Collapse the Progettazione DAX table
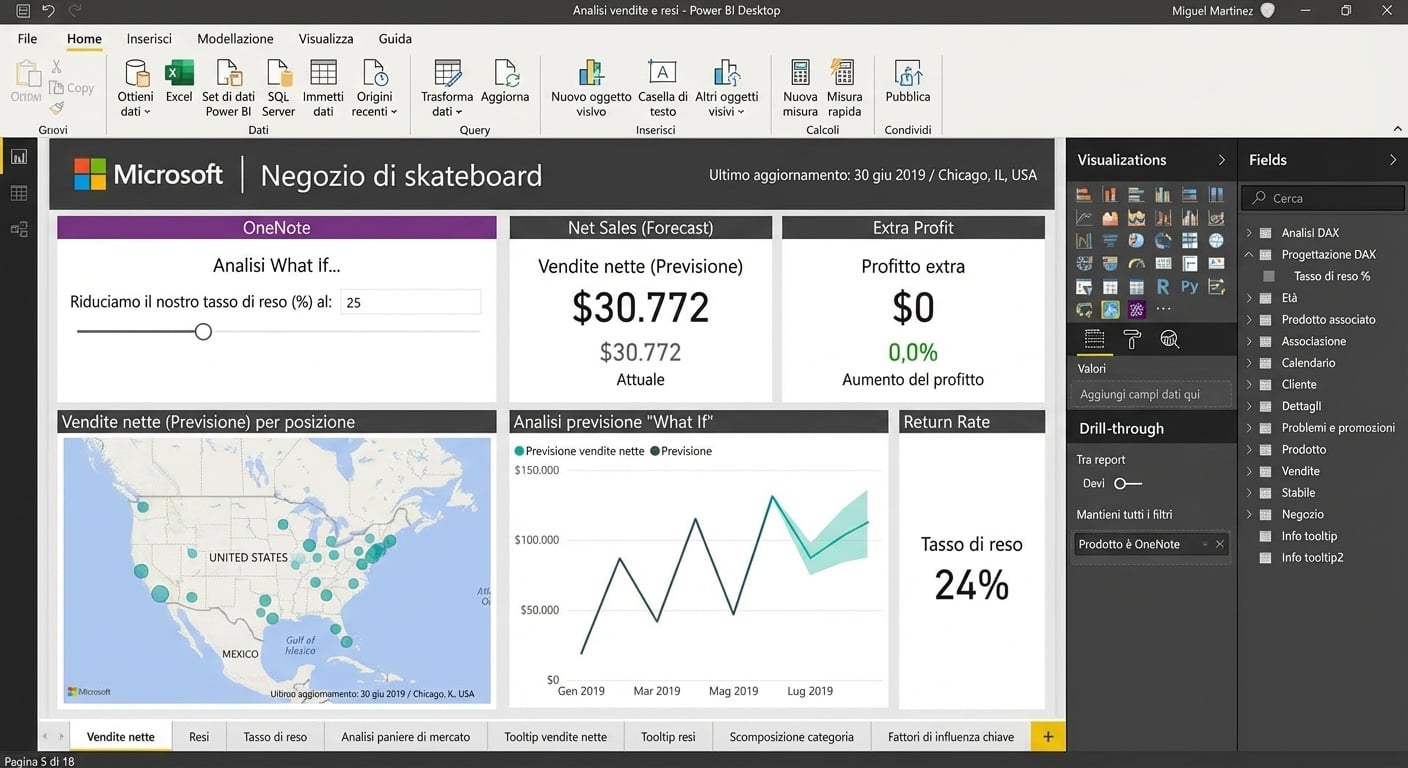This screenshot has width=1408, height=768. point(1249,255)
